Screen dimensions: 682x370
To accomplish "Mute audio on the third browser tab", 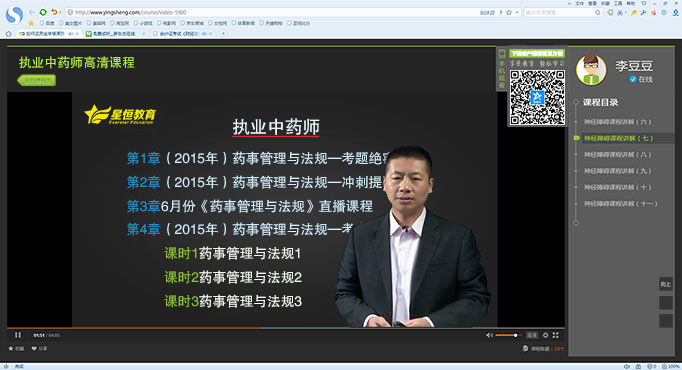I will (204, 33).
